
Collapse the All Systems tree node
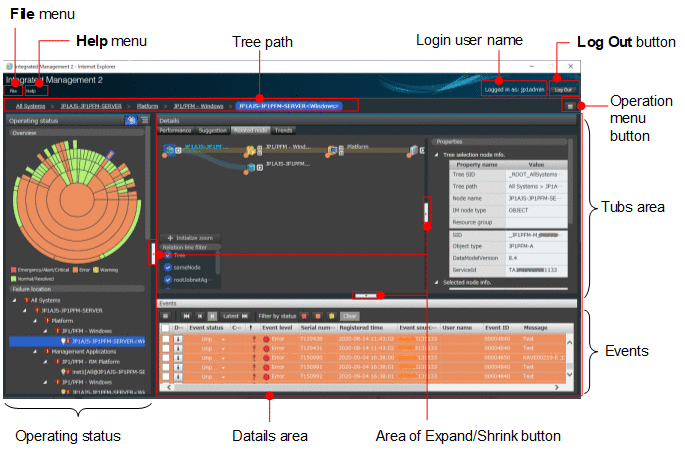tap(15, 300)
